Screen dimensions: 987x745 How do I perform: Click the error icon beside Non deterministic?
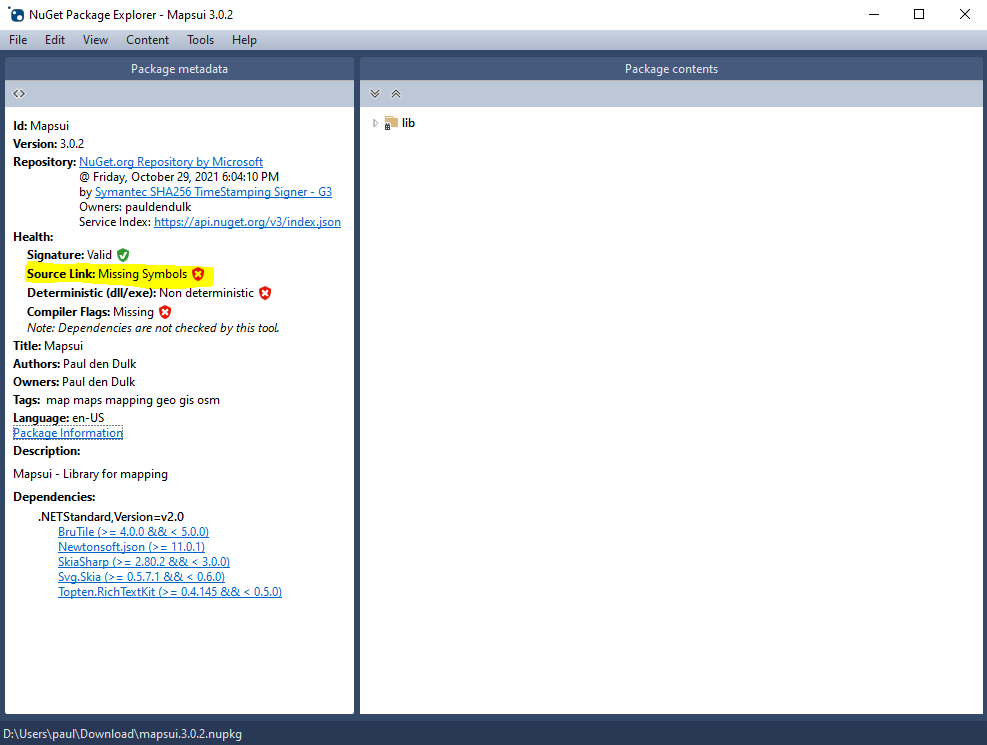(265, 293)
